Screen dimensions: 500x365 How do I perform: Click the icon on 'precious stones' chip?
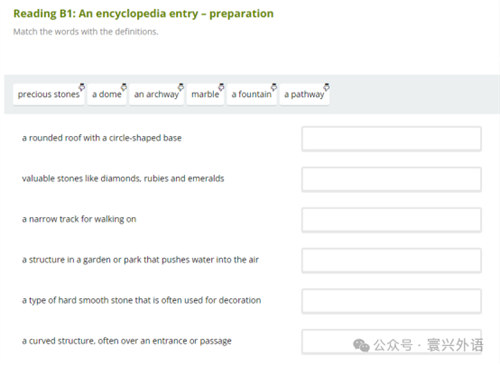82,87
